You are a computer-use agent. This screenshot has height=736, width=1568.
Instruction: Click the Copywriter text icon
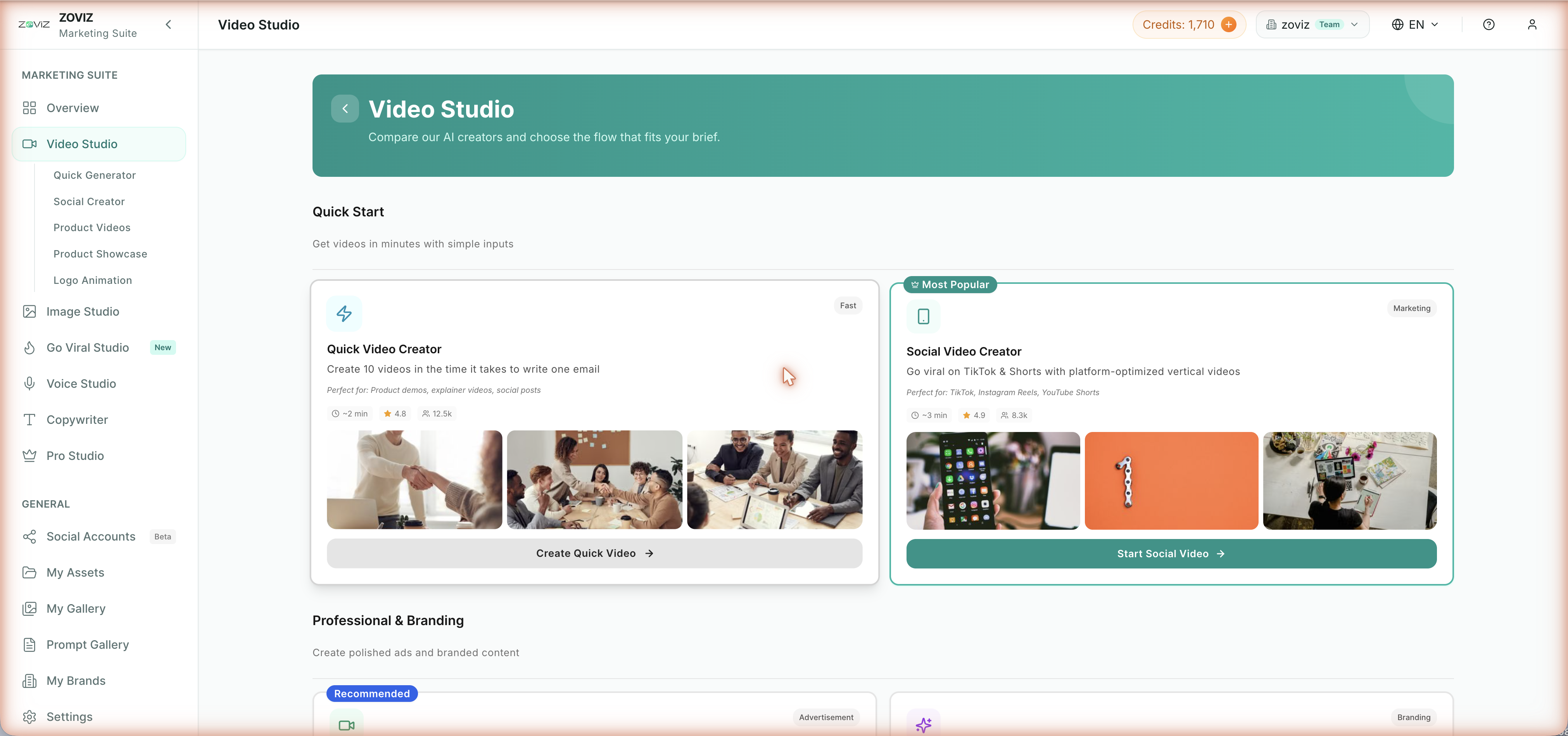coord(29,420)
